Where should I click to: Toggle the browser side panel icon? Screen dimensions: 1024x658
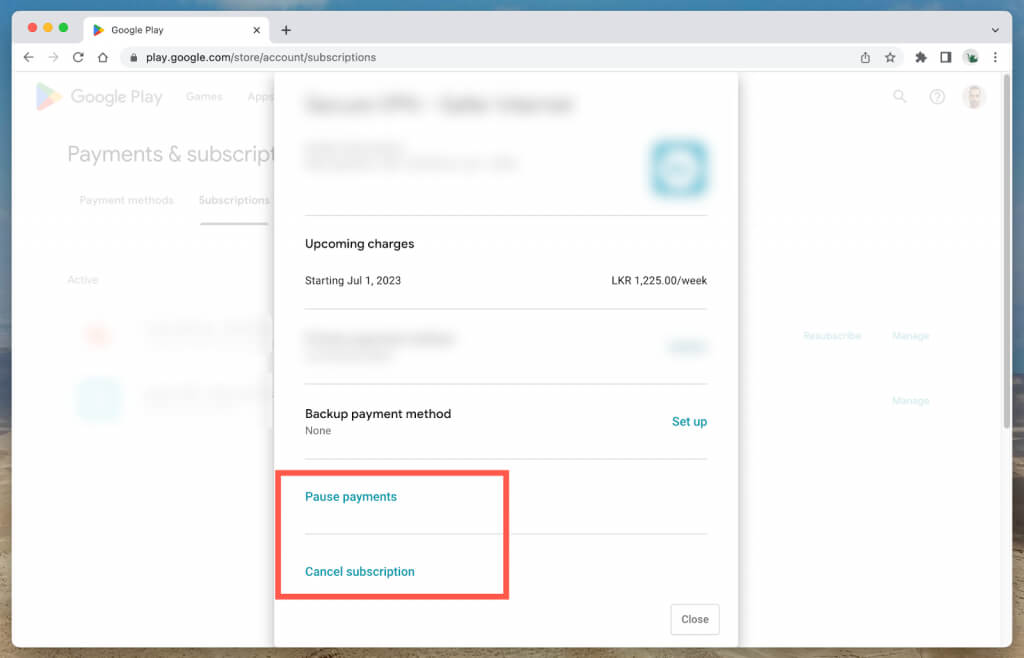click(946, 57)
